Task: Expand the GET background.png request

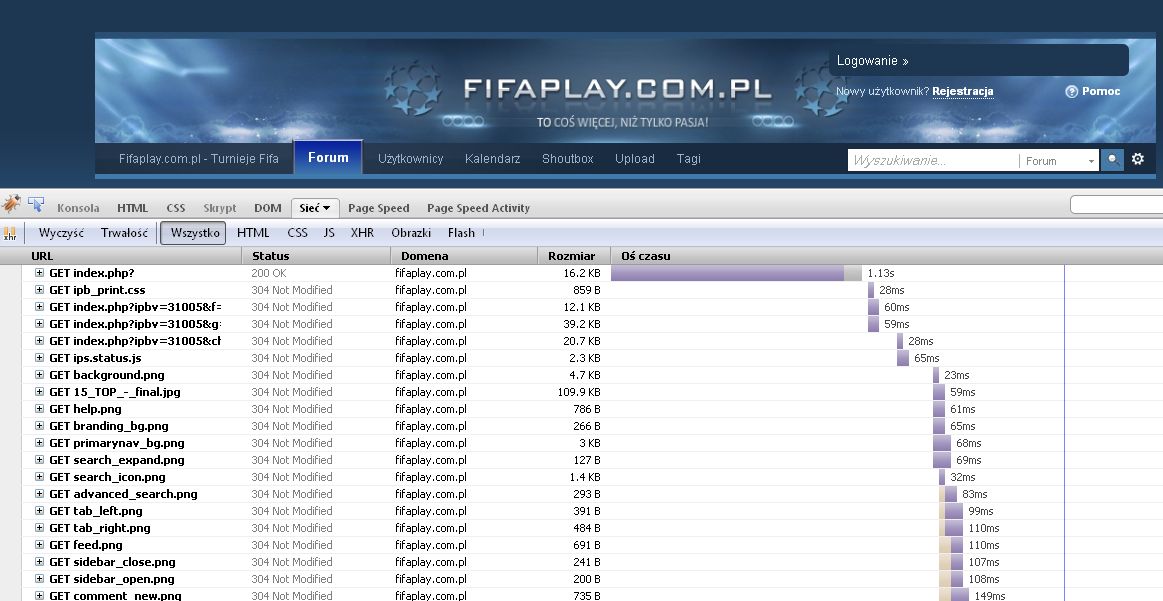Action: pos(40,375)
